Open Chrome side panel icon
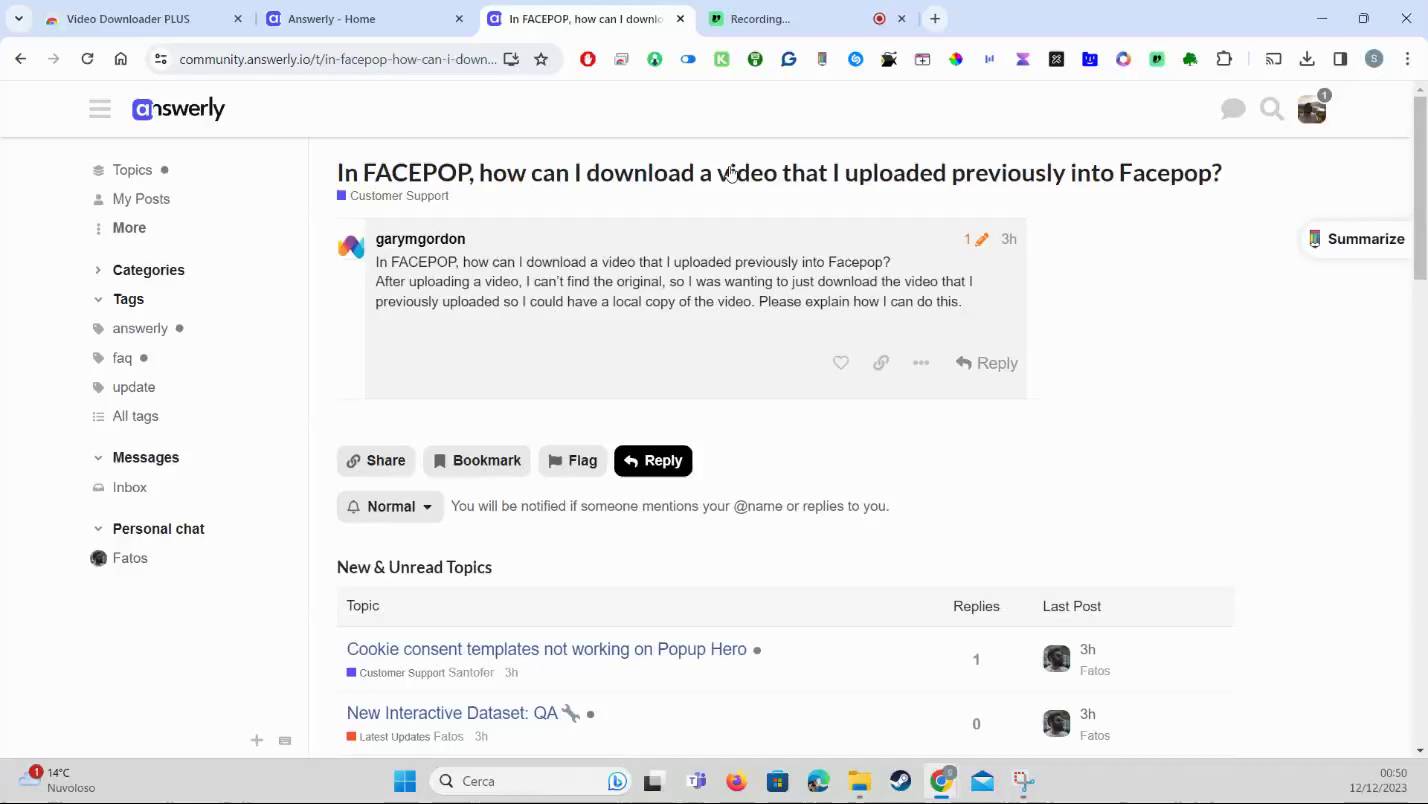This screenshot has height=804, width=1428. coord(1340,59)
